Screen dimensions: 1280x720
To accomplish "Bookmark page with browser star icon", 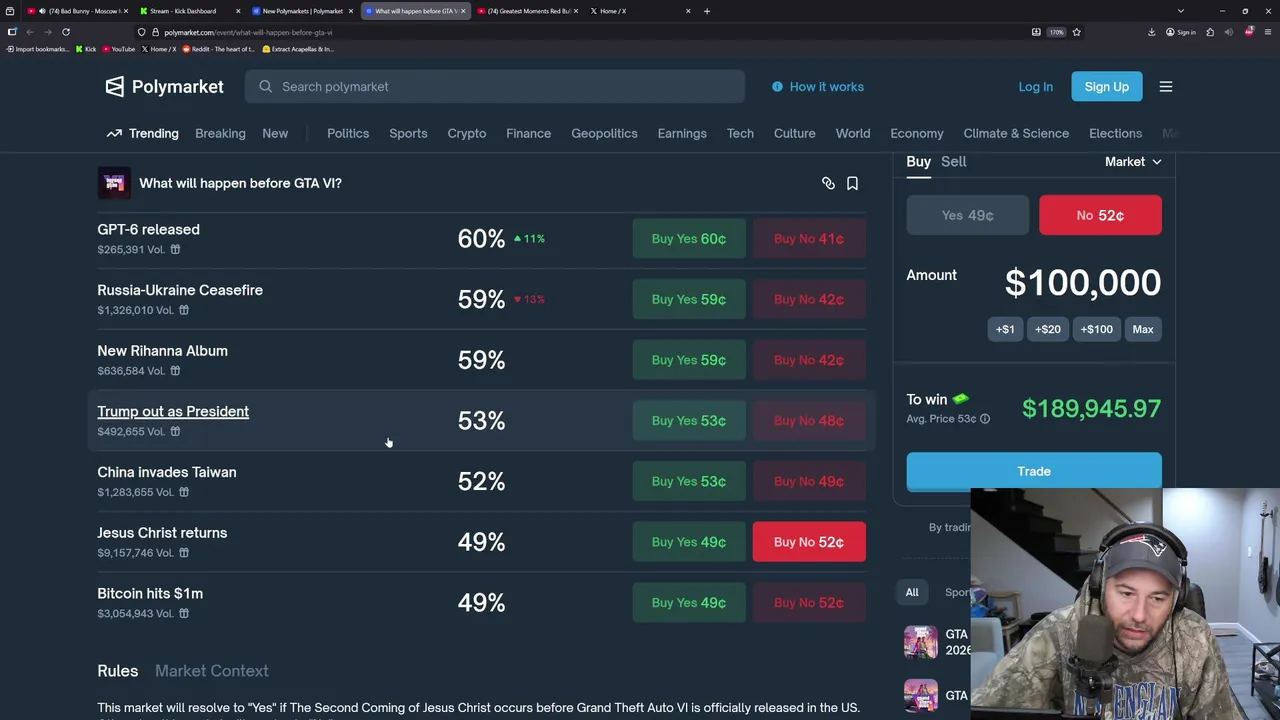I will tap(1076, 32).
